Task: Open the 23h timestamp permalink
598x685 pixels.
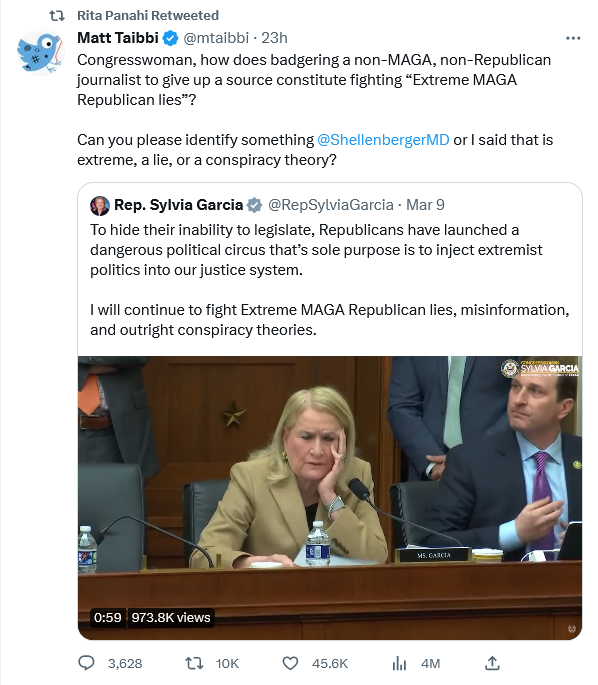Action: [x=274, y=38]
